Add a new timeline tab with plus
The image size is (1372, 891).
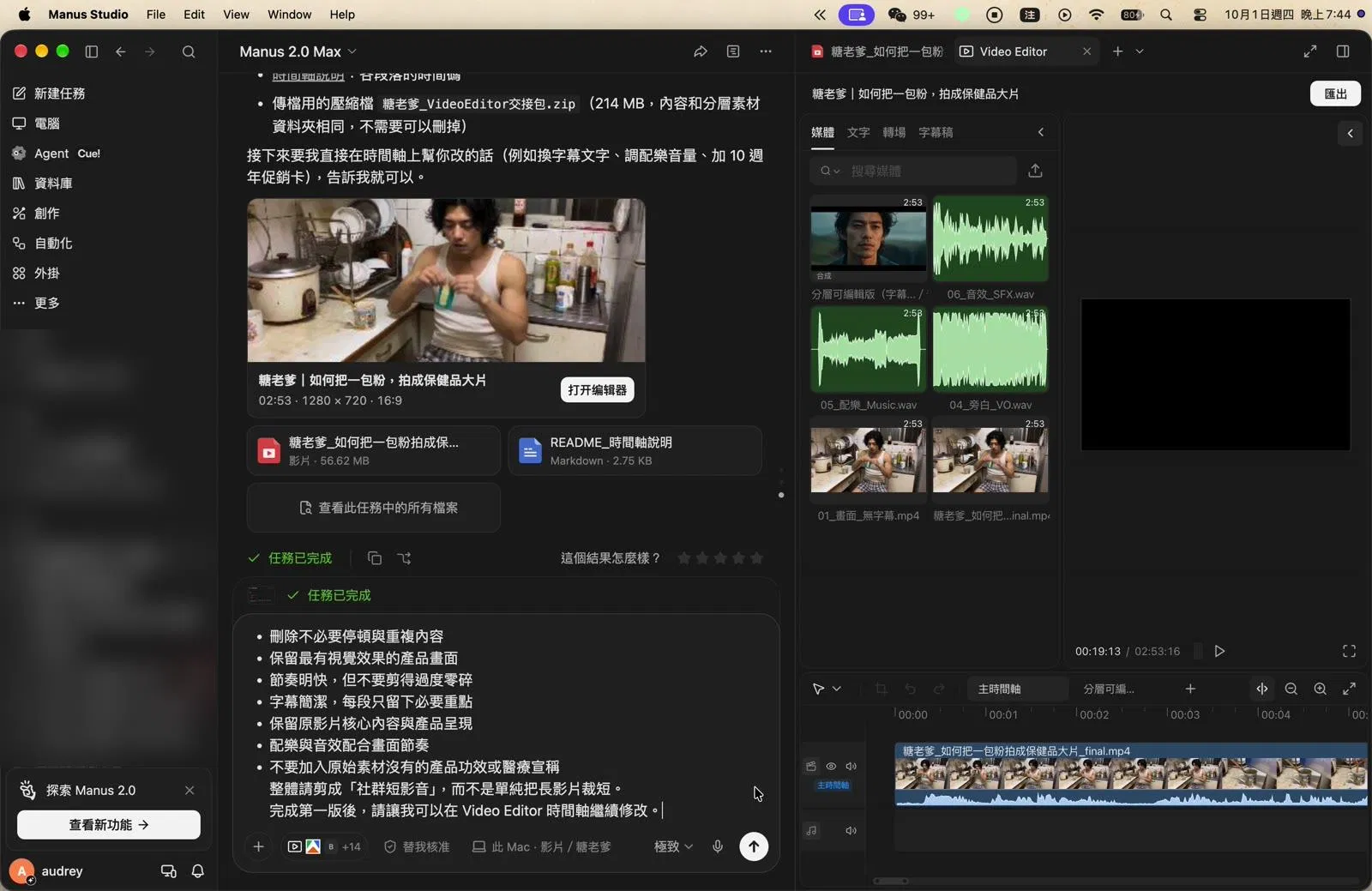pyautogui.click(x=1190, y=689)
